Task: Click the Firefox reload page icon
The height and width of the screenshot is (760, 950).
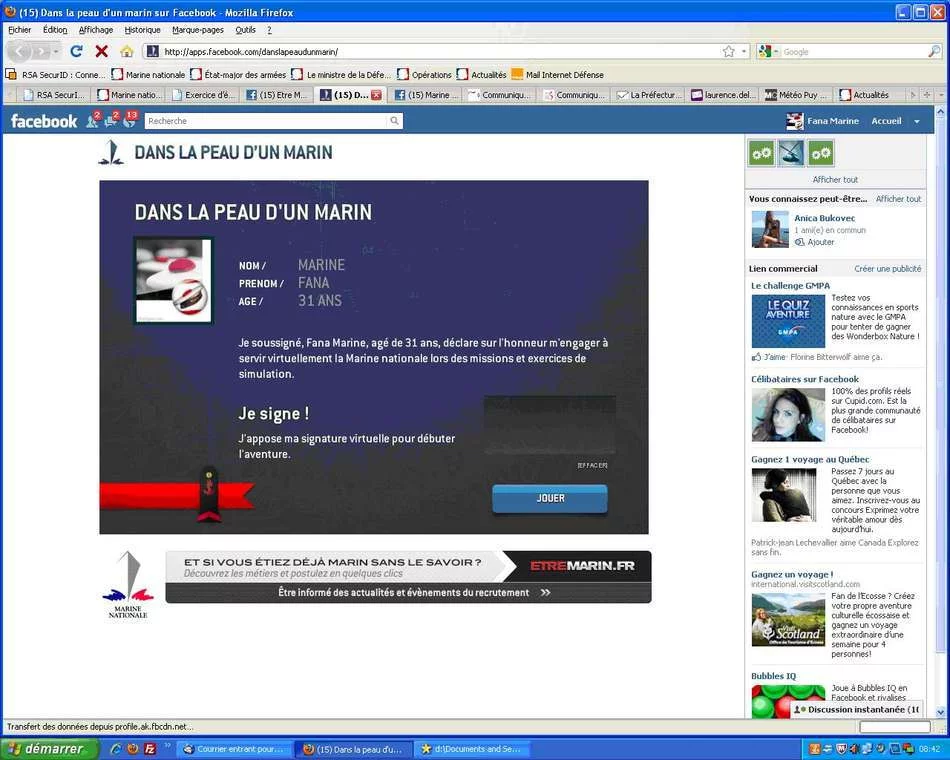Action: point(76,51)
